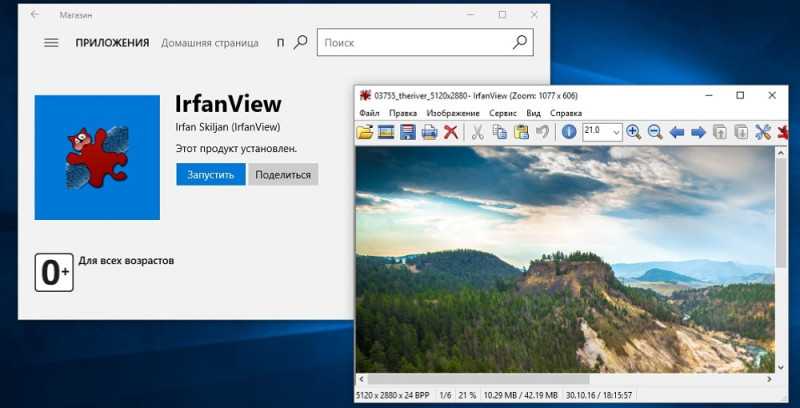The image size is (800, 408).
Task: Open the Изображение menu
Action: [x=453, y=113]
